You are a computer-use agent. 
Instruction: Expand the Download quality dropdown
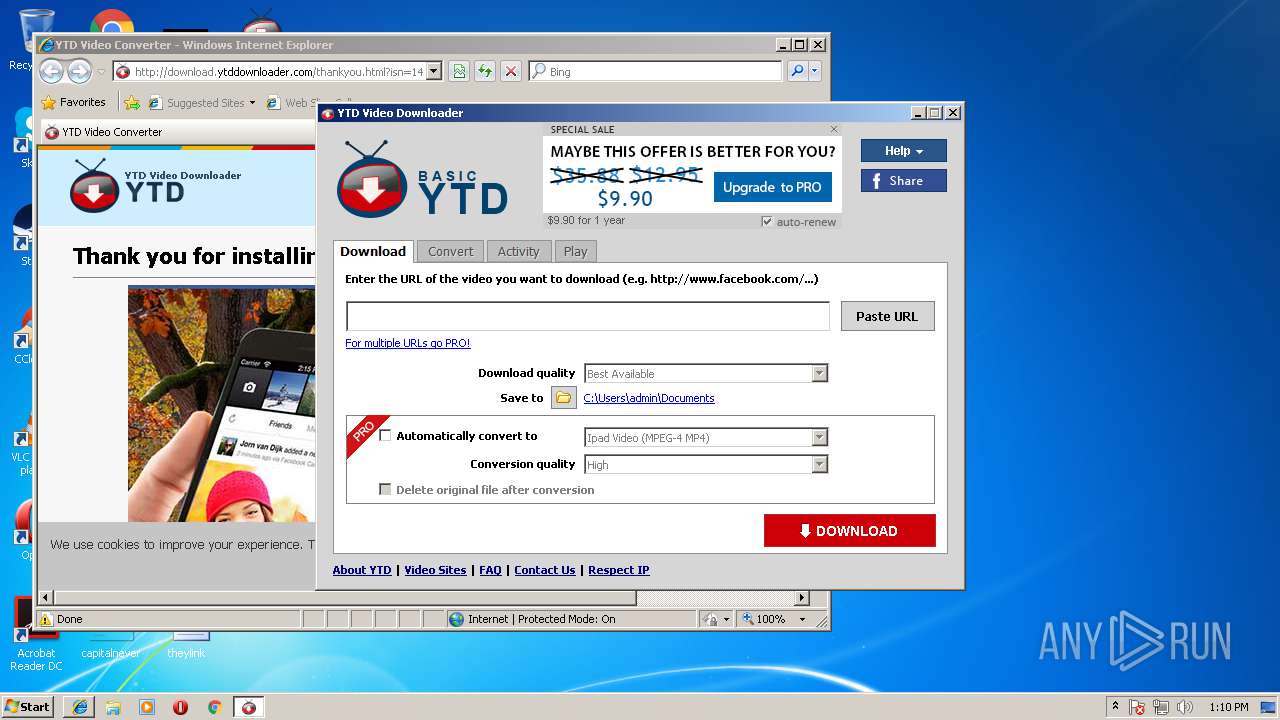pyautogui.click(x=819, y=373)
